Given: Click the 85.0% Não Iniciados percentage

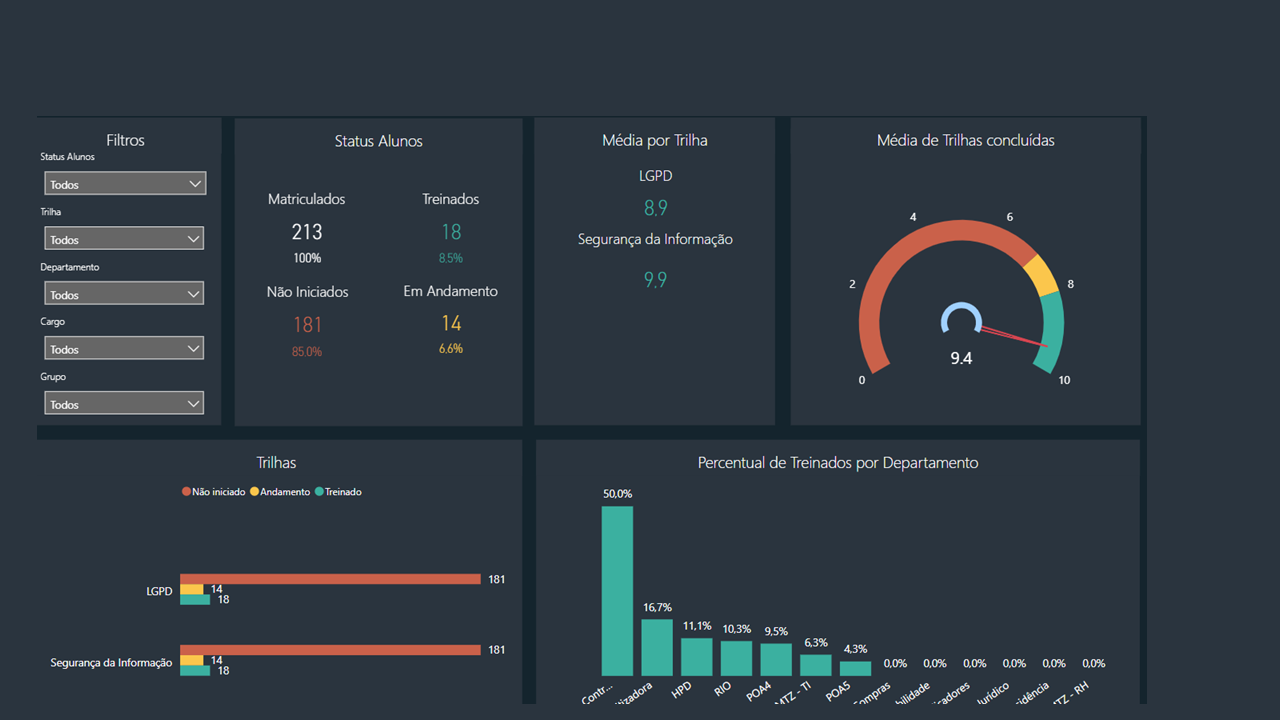Looking at the screenshot, I should click(x=307, y=352).
